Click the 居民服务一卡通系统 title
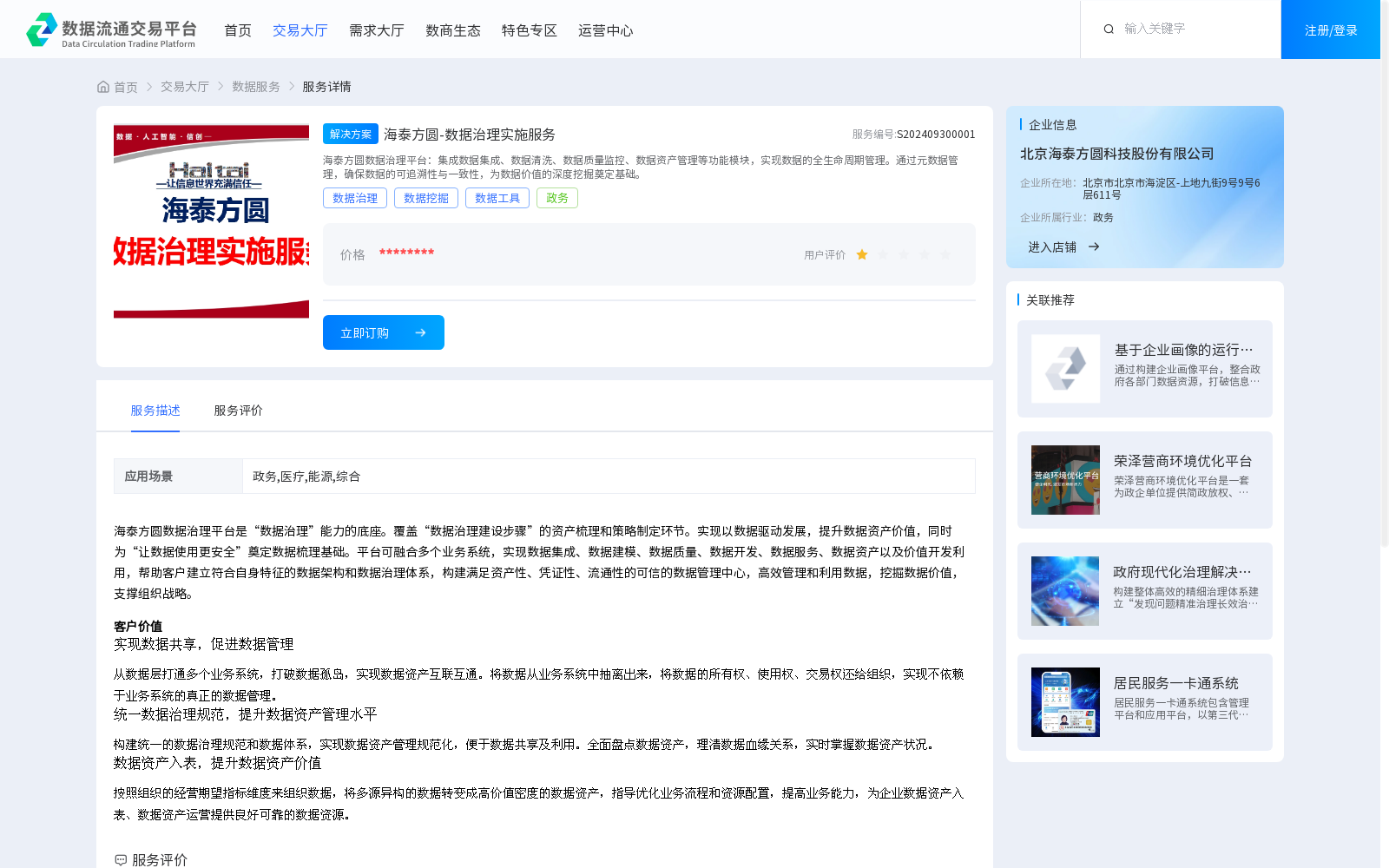The image size is (1389, 868). 1176,683
